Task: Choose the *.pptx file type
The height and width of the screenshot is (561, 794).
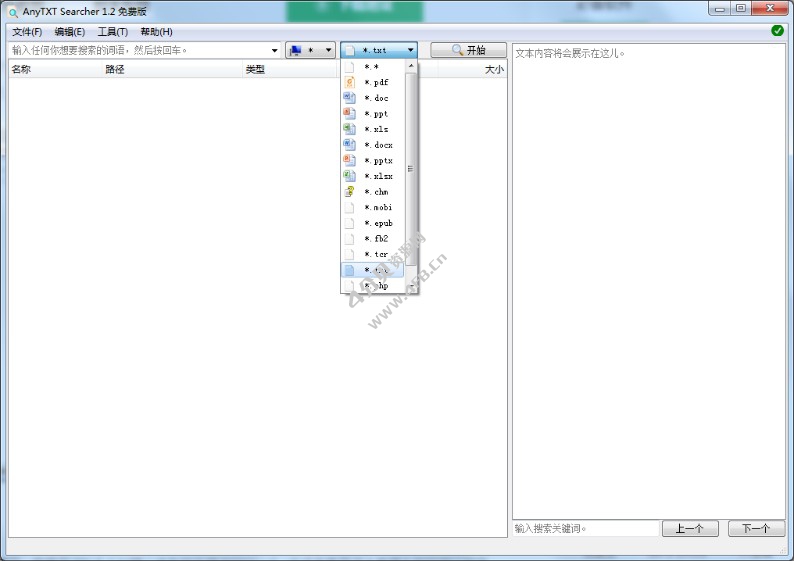Action: pos(373,161)
